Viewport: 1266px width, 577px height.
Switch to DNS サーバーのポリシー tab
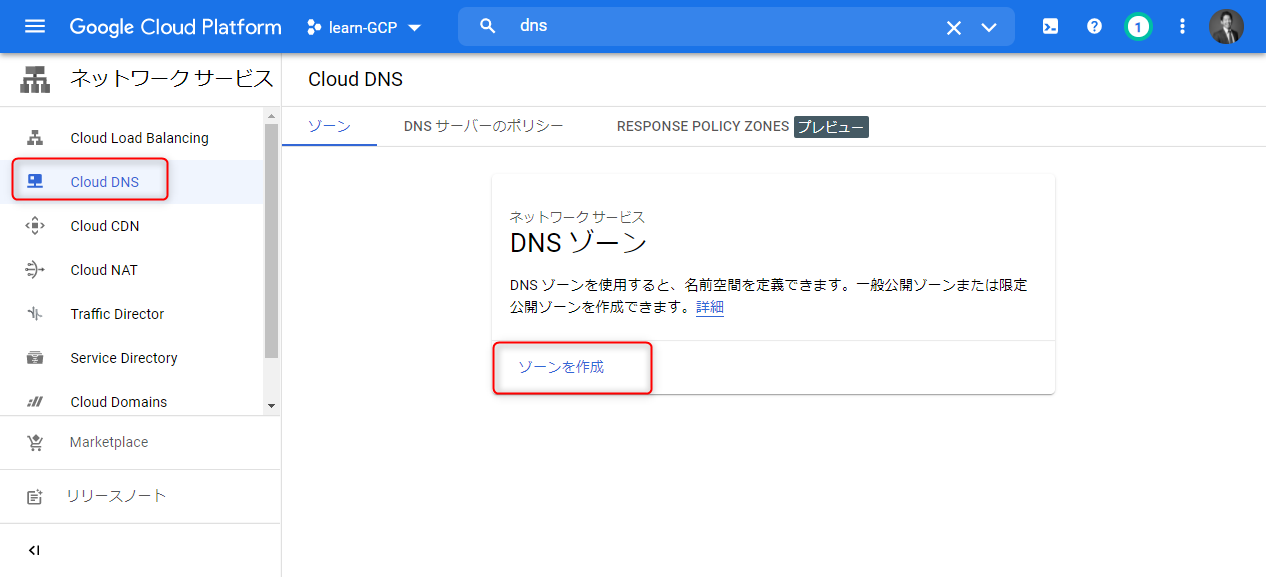[x=484, y=126]
